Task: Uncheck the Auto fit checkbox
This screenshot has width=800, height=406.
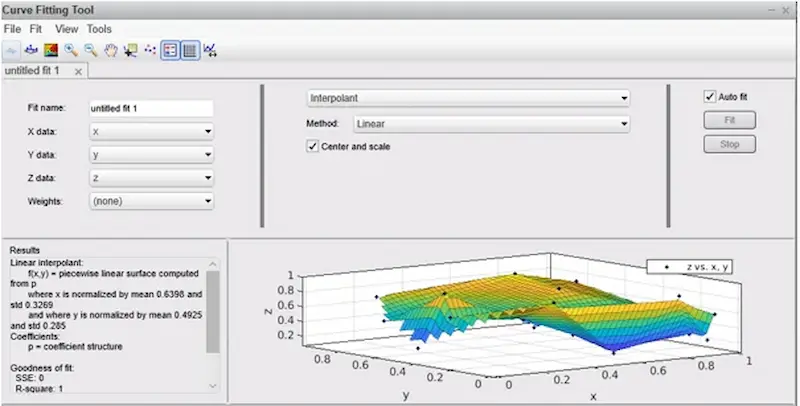Action: click(x=710, y=96)
